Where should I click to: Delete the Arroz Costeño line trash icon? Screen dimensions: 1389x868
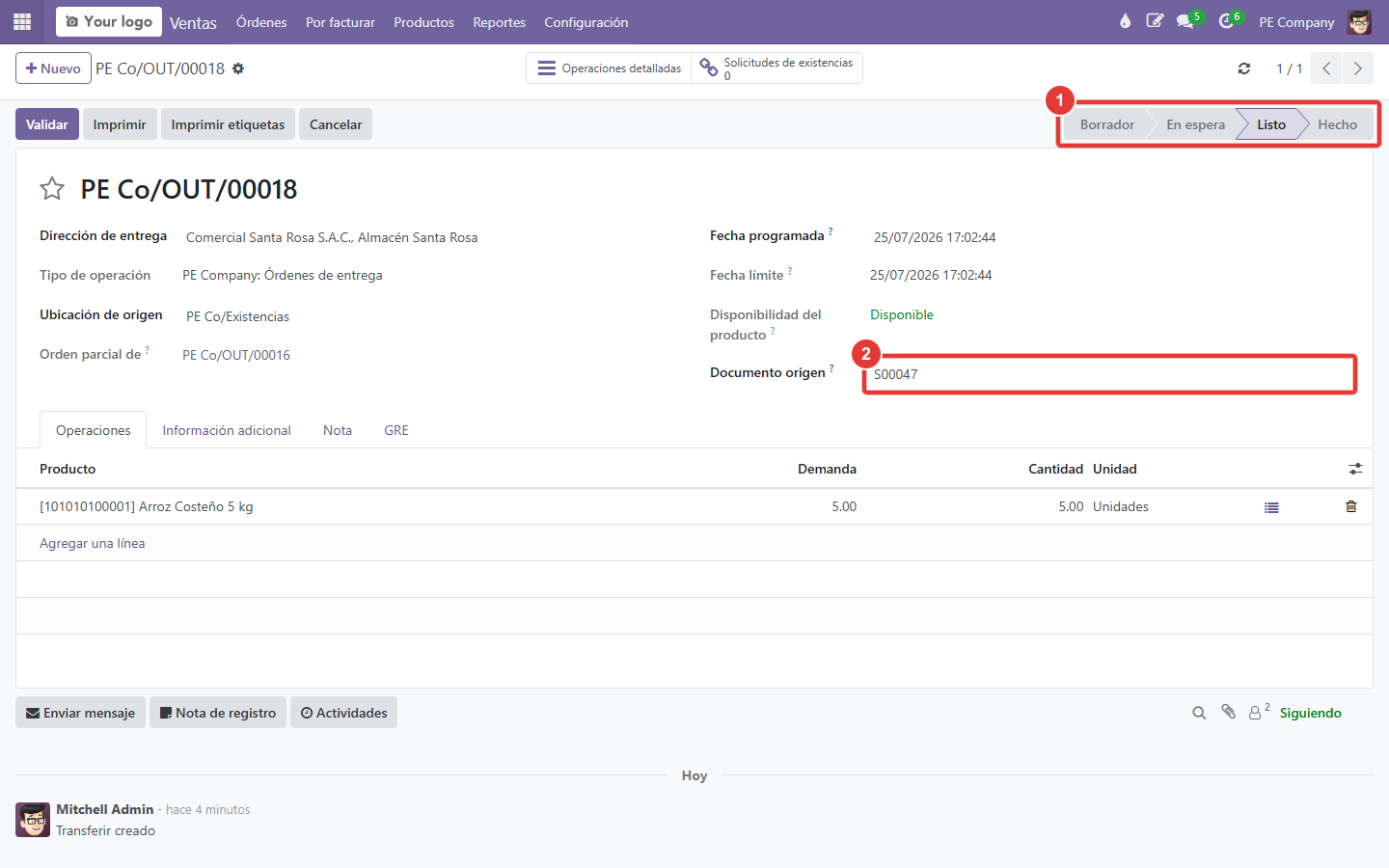point(1351,506)
